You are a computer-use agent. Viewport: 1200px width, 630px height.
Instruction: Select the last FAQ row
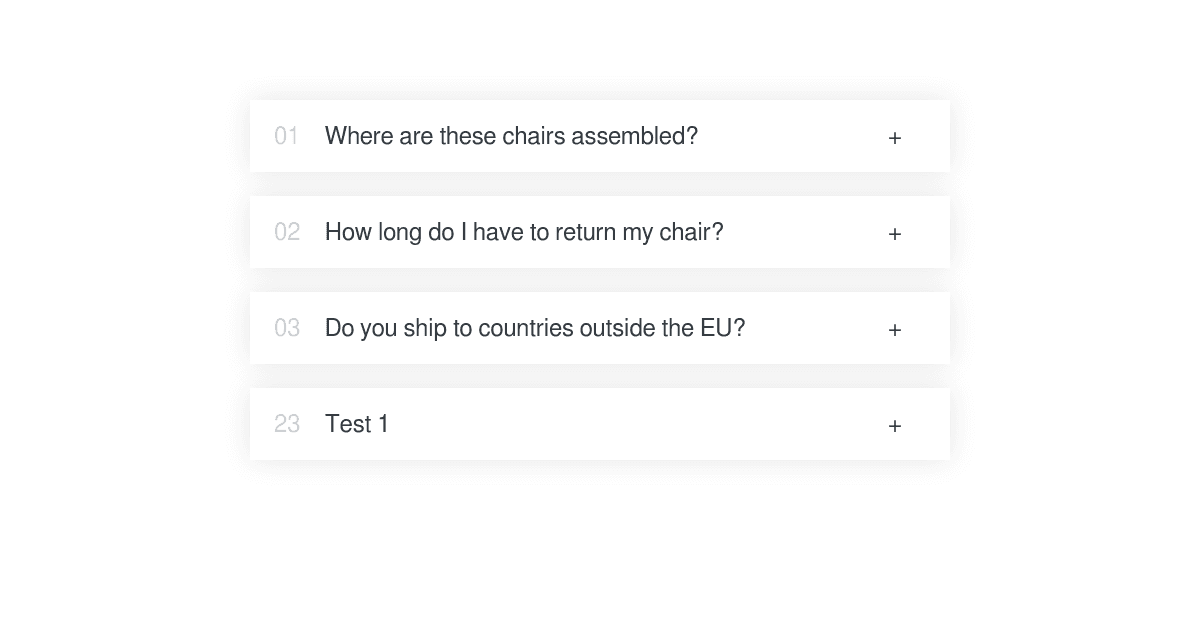tap(600, 424)
